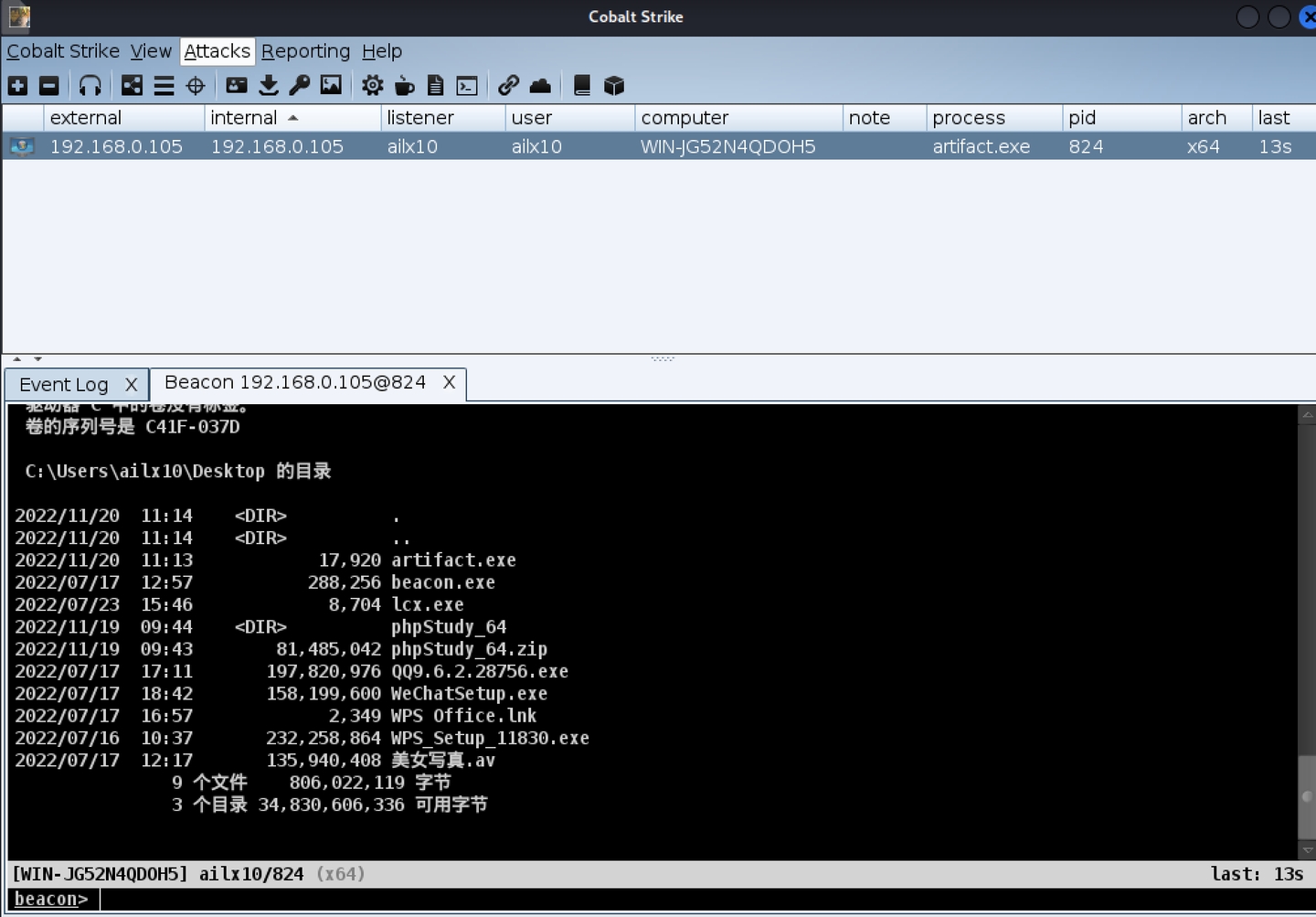Open Scripted Web Delivery terminal icon

(x=466, y=85)
